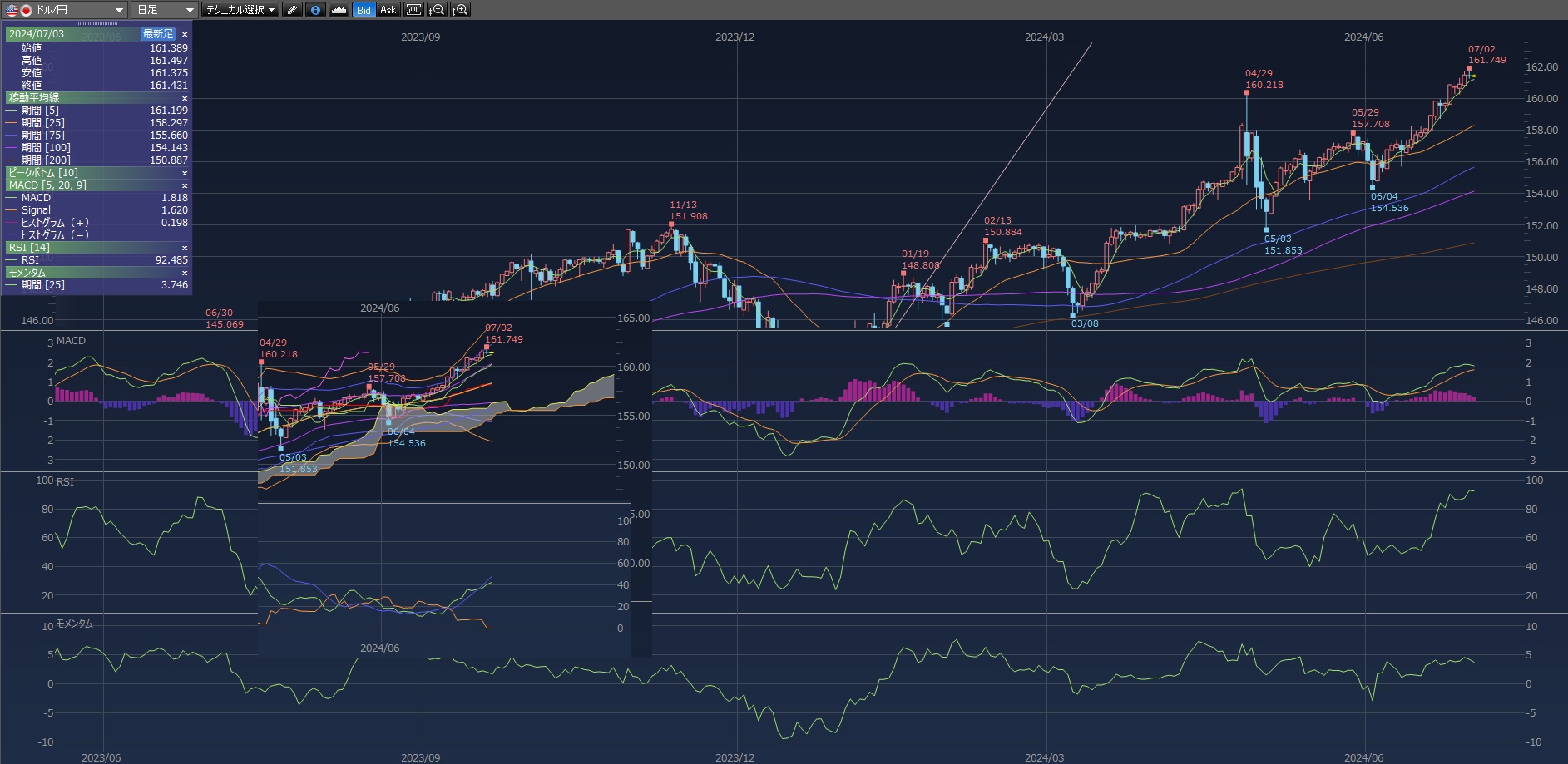Select the Bid price toggle

tap(364, 10)
